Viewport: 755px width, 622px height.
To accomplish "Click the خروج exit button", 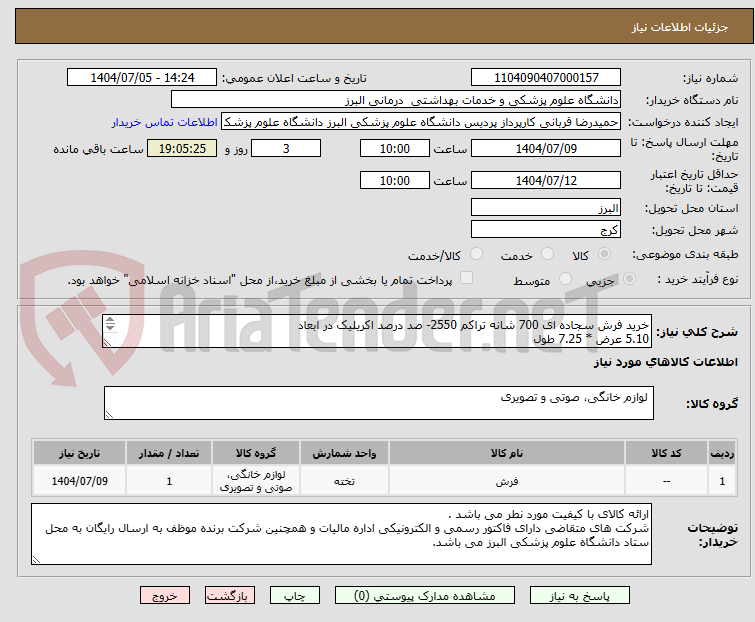I will click(165, 595).
